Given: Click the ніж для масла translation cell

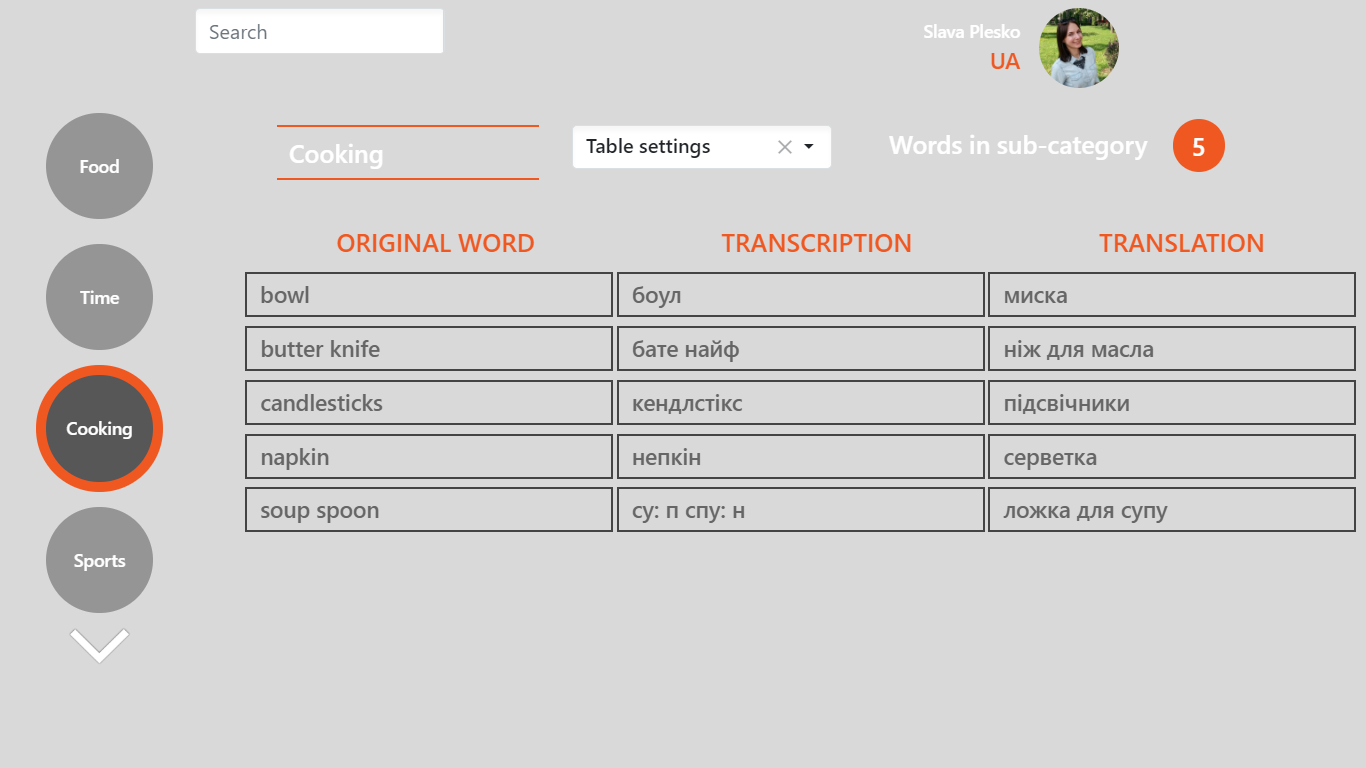Looking at the screenshot, I should 1172,349.
